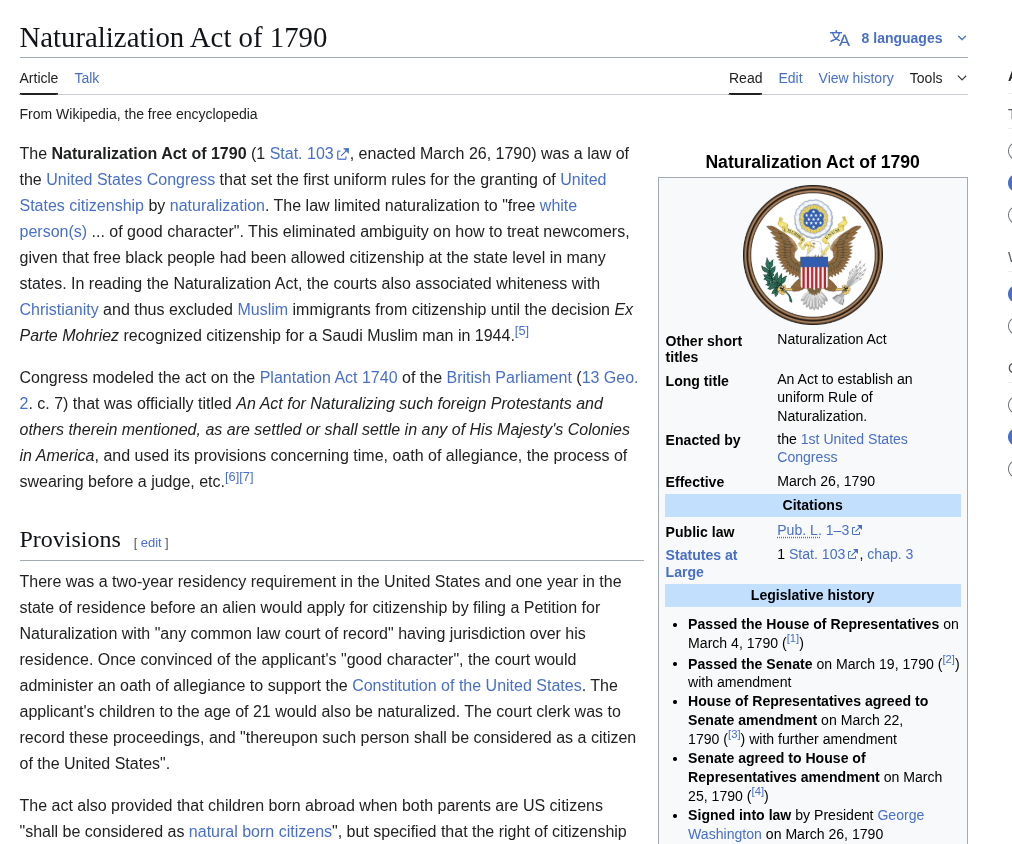
Task: Open the 1st United States Congress link
Action: coord(842,448)
